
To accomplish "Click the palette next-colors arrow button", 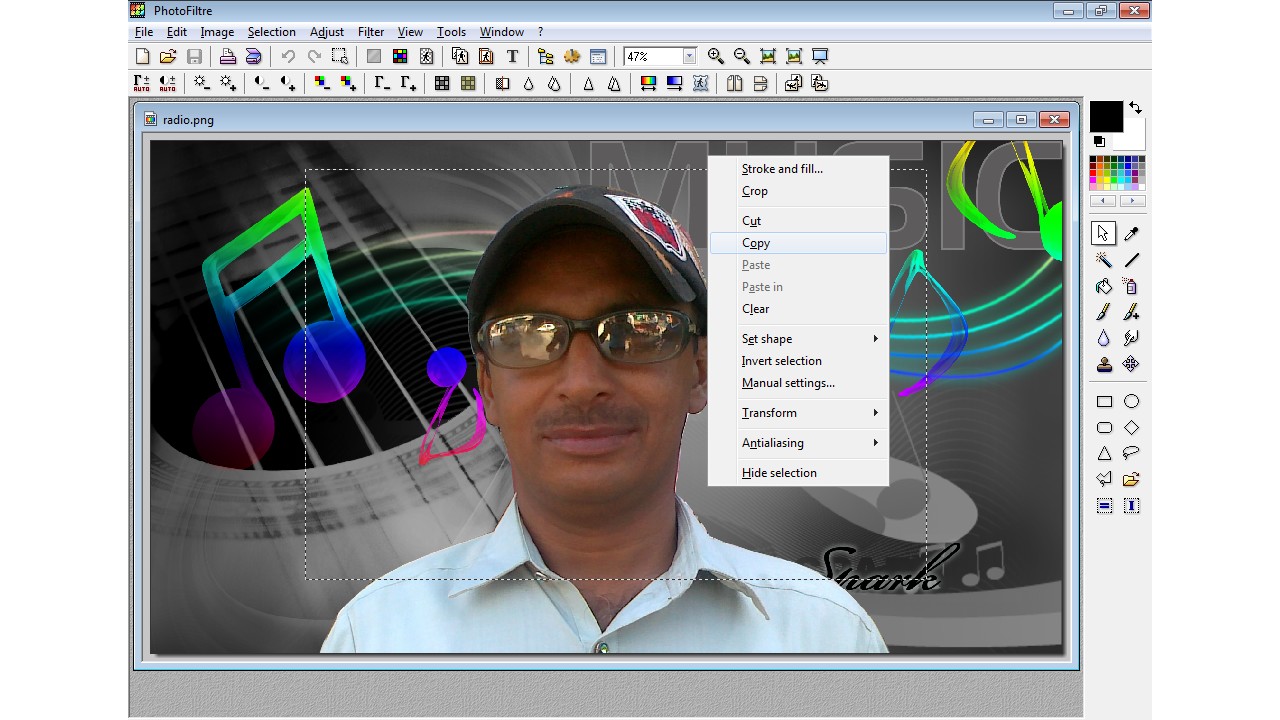I will pyautogui.click(x=1132, y=201).
